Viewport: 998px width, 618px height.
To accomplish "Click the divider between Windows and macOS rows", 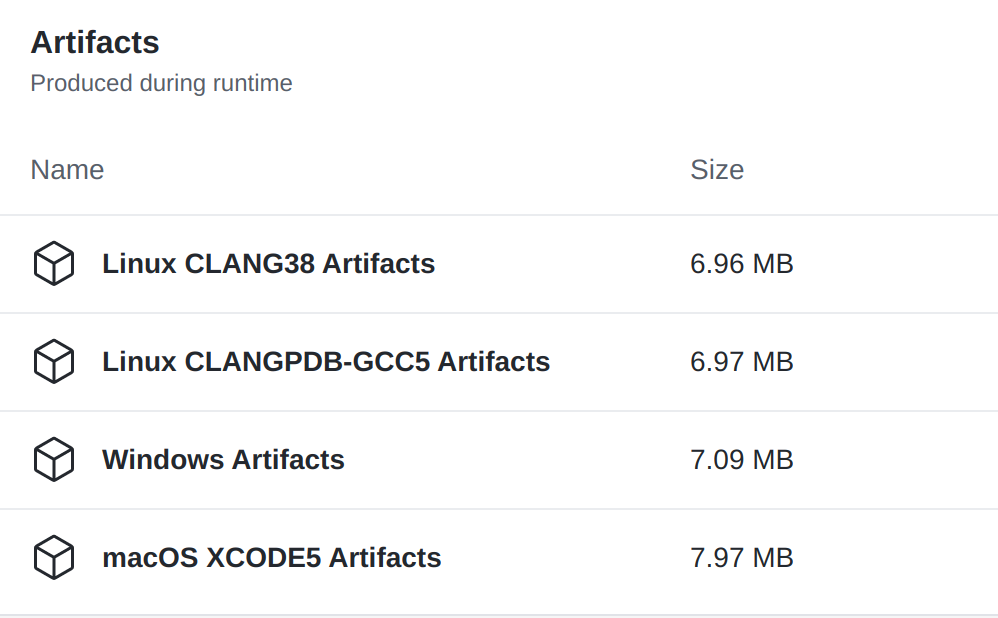I will click(499, 509).
